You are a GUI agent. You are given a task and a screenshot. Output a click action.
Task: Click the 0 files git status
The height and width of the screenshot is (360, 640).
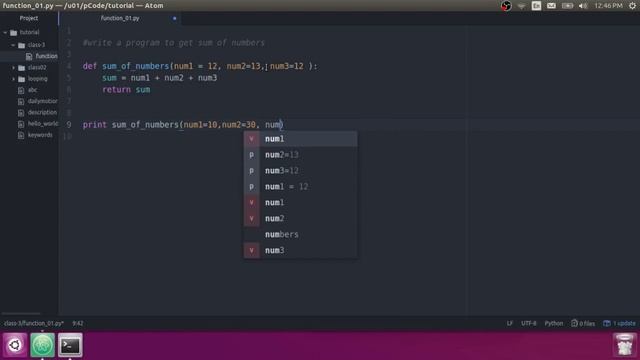(x=583, y=323)
